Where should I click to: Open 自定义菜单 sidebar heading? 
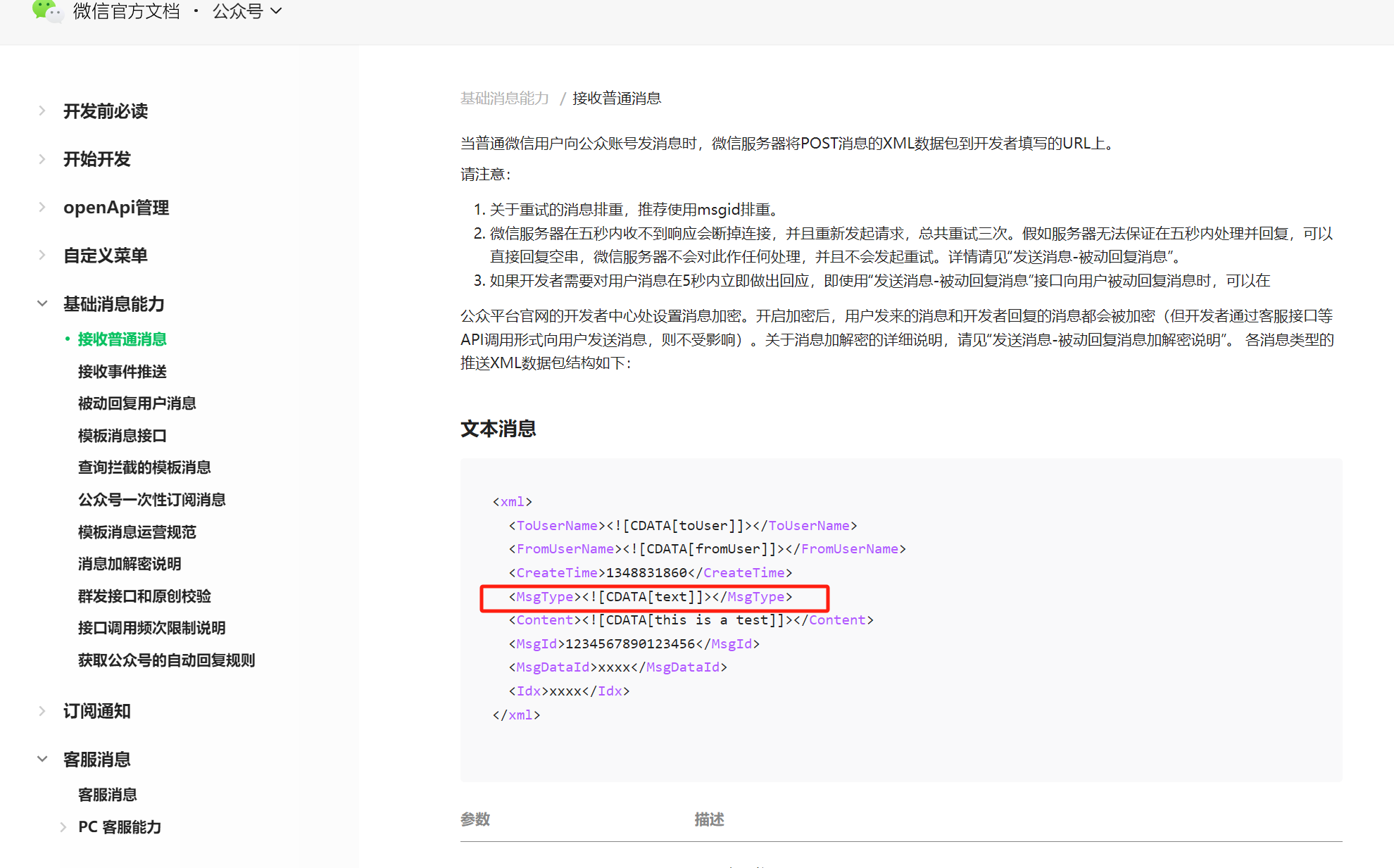pyautogui.click(x=106, y=255)
